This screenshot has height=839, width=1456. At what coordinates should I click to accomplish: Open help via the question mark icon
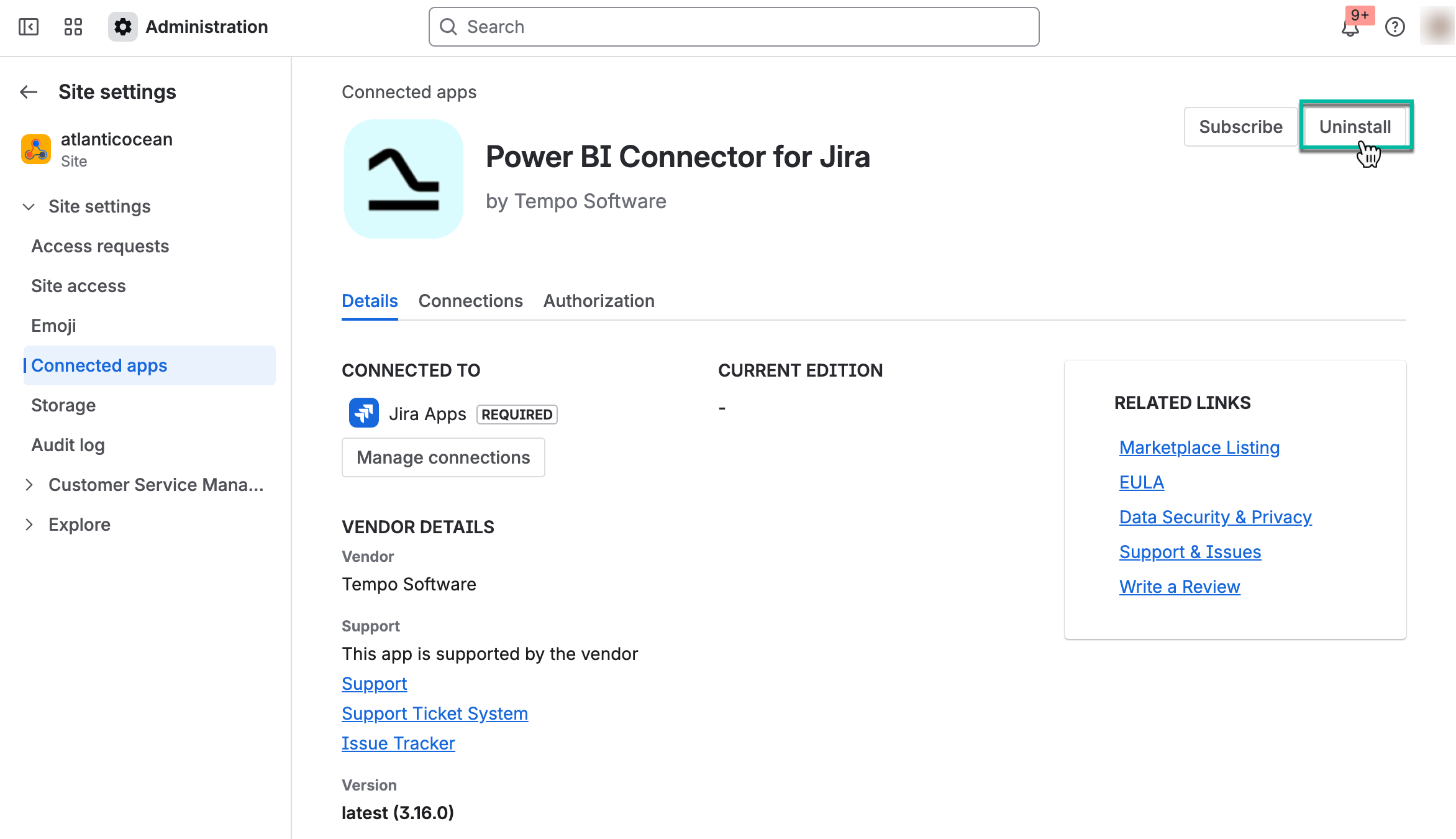[x=1395, y=27]
